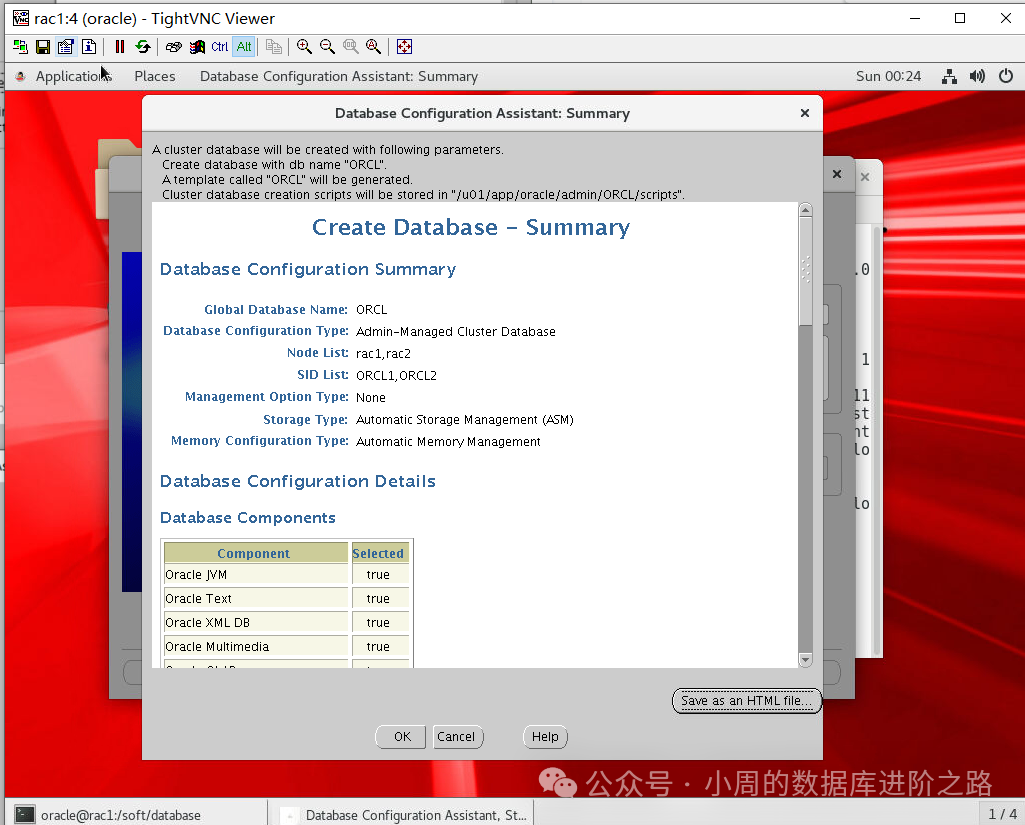Open the volume control icon

977,76
